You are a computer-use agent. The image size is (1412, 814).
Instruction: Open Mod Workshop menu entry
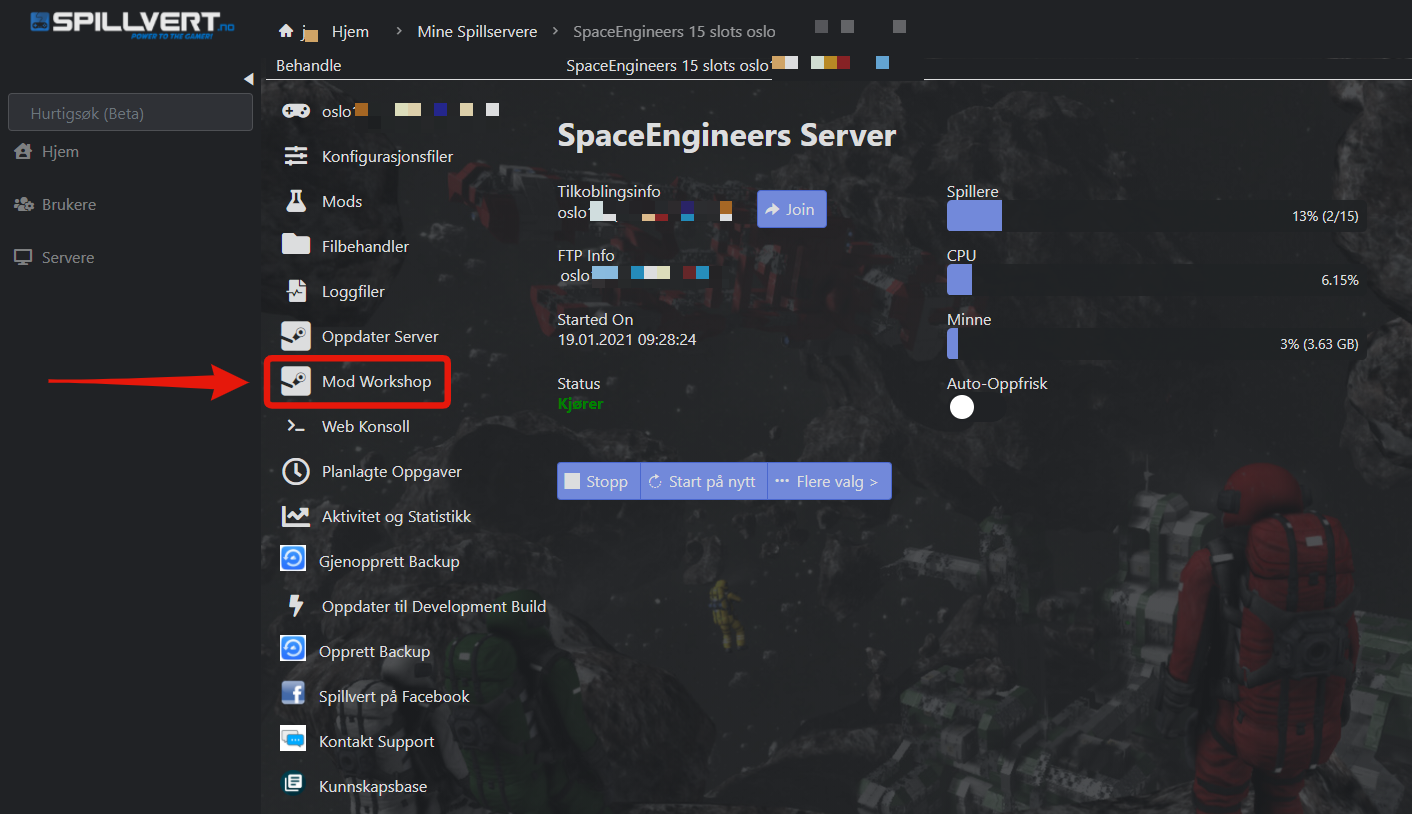click(376, 381)
